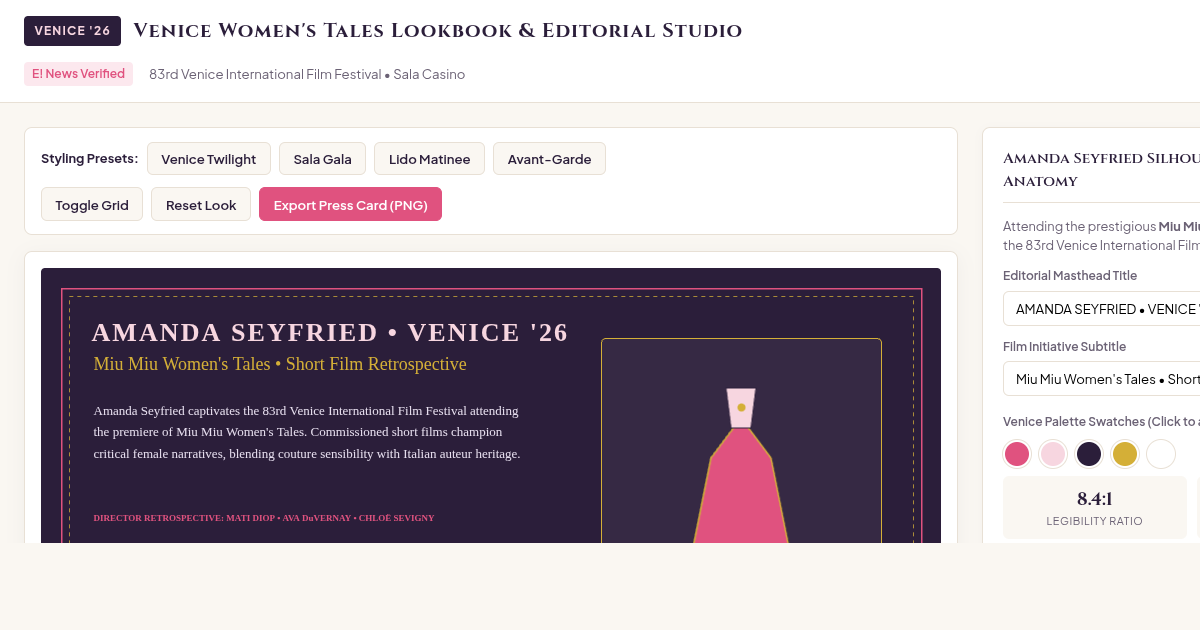The width and height of the screenshot is (1200, 630).
Task: Click the 83rd Venice Festival Sala Casino tagline
Action: (307, 74)
